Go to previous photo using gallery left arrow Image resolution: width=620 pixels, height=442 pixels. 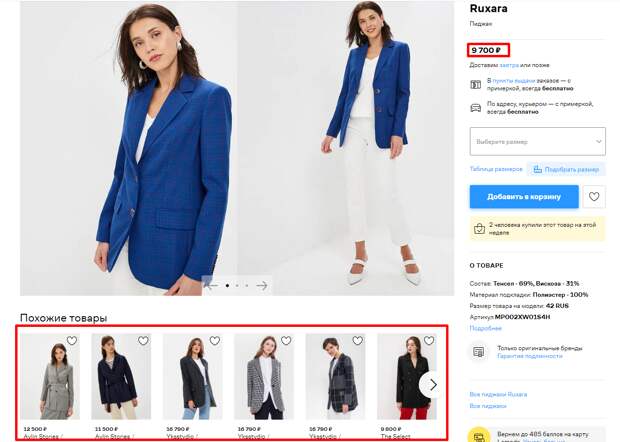pos(212,285)
